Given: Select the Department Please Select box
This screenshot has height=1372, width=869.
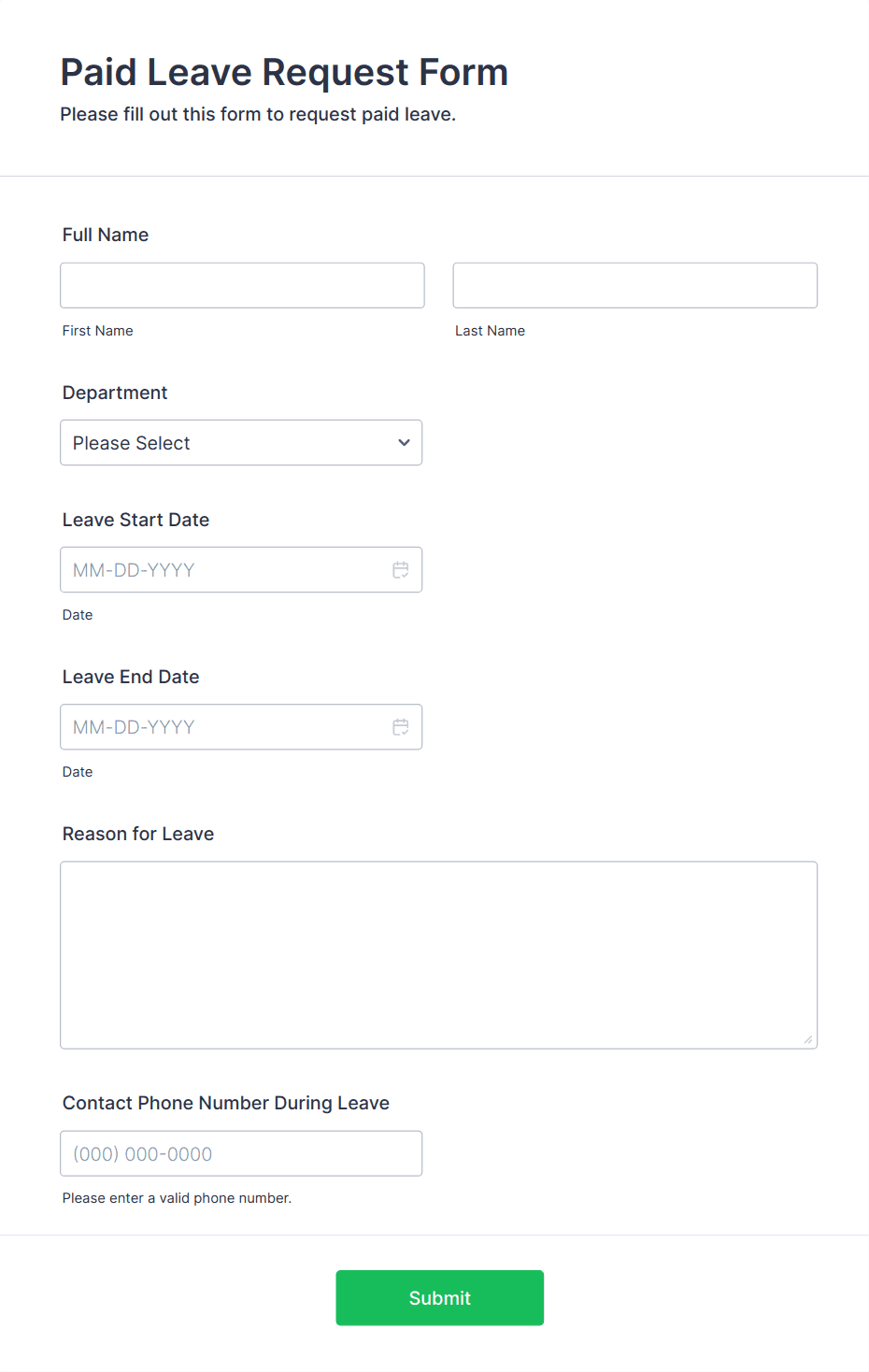Looking at the screenshot, I should (x=241, y=443).
